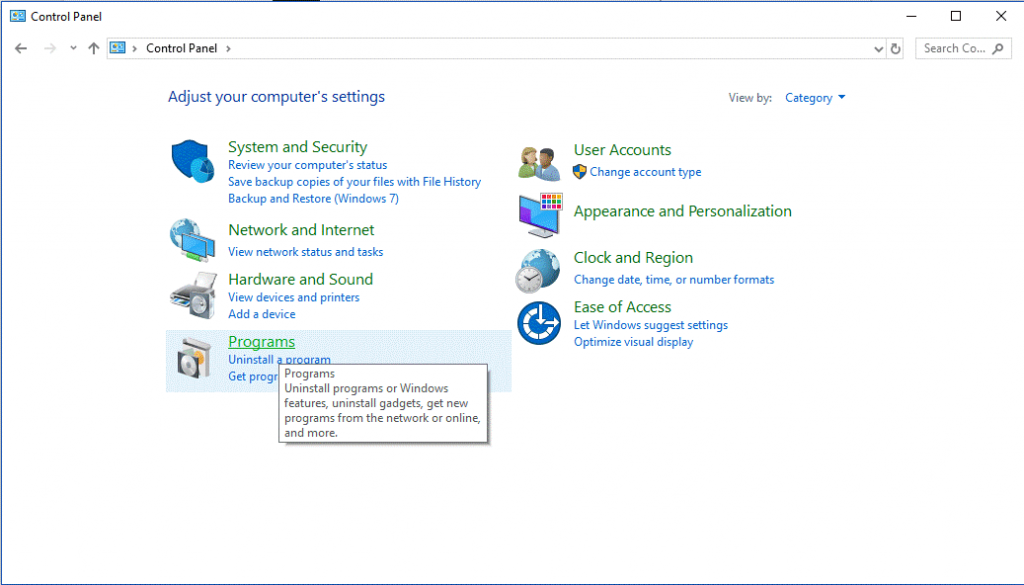The height and width of the screenshot is (585, 1024).
Task: Click Change date, time, or number formats
Action: click(674, 280)
